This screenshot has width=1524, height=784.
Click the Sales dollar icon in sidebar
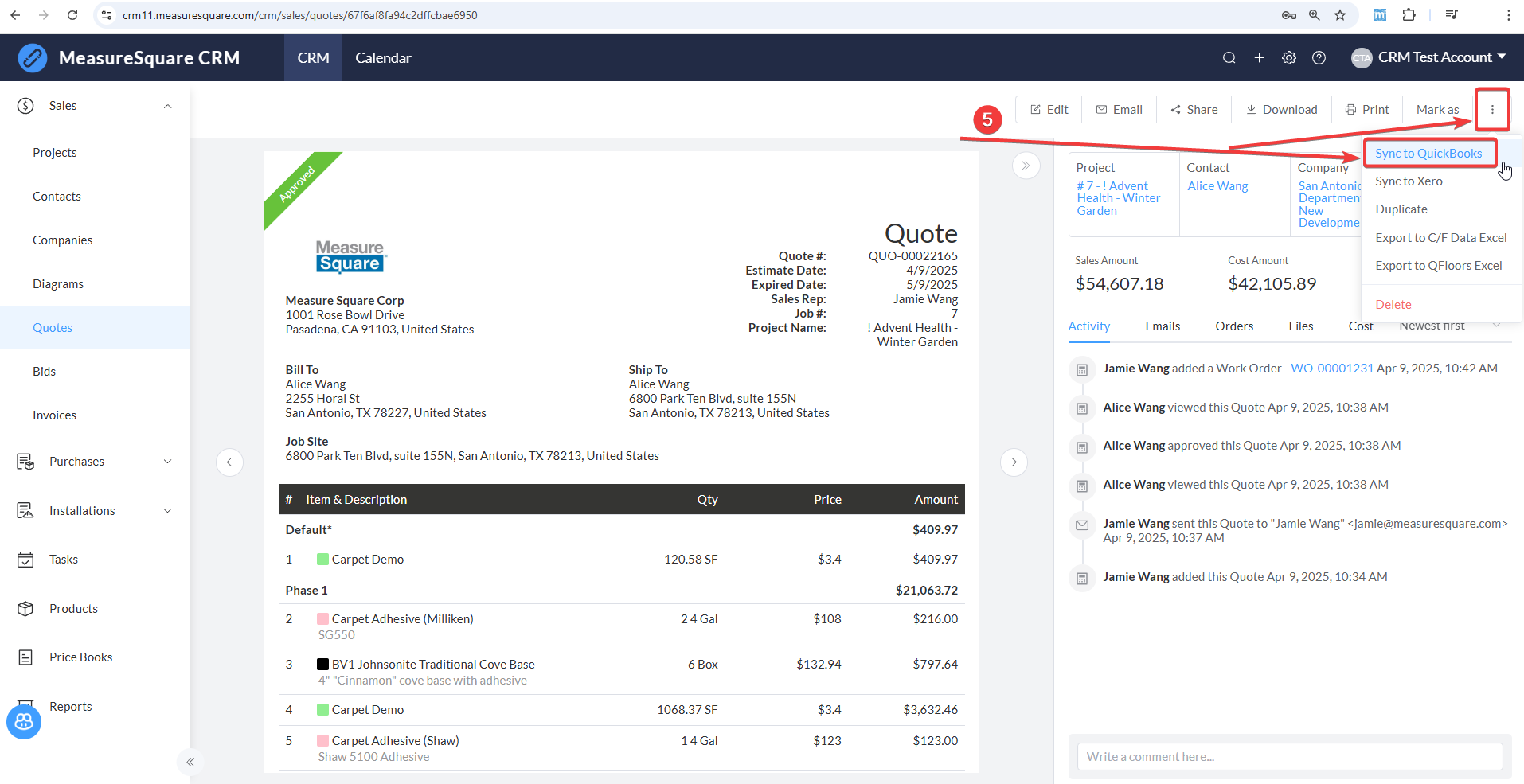click(25, 106)
